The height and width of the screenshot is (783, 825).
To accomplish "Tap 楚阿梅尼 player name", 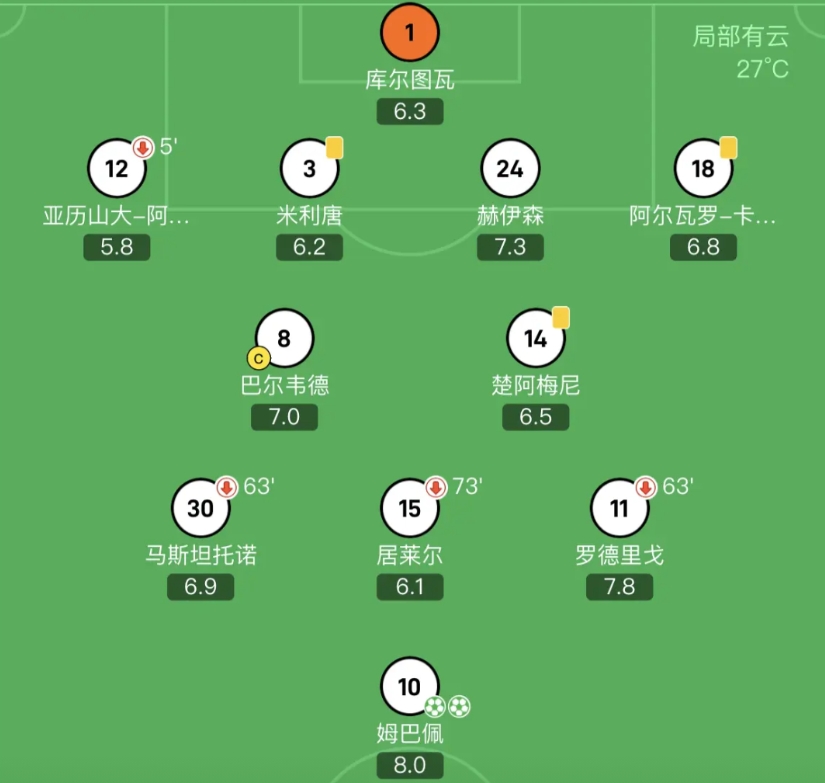I will point(536,385).
